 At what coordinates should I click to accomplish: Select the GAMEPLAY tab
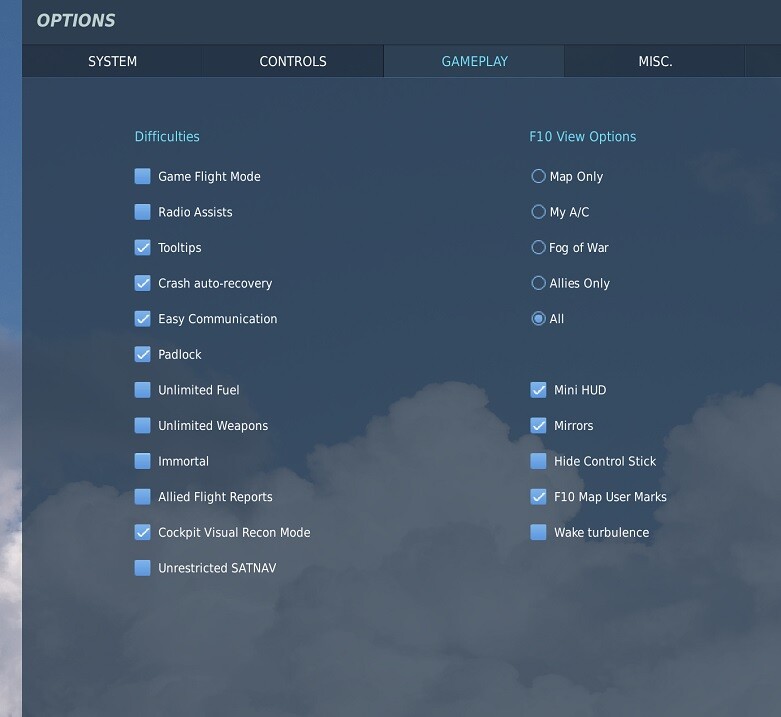tap(474, 61)
